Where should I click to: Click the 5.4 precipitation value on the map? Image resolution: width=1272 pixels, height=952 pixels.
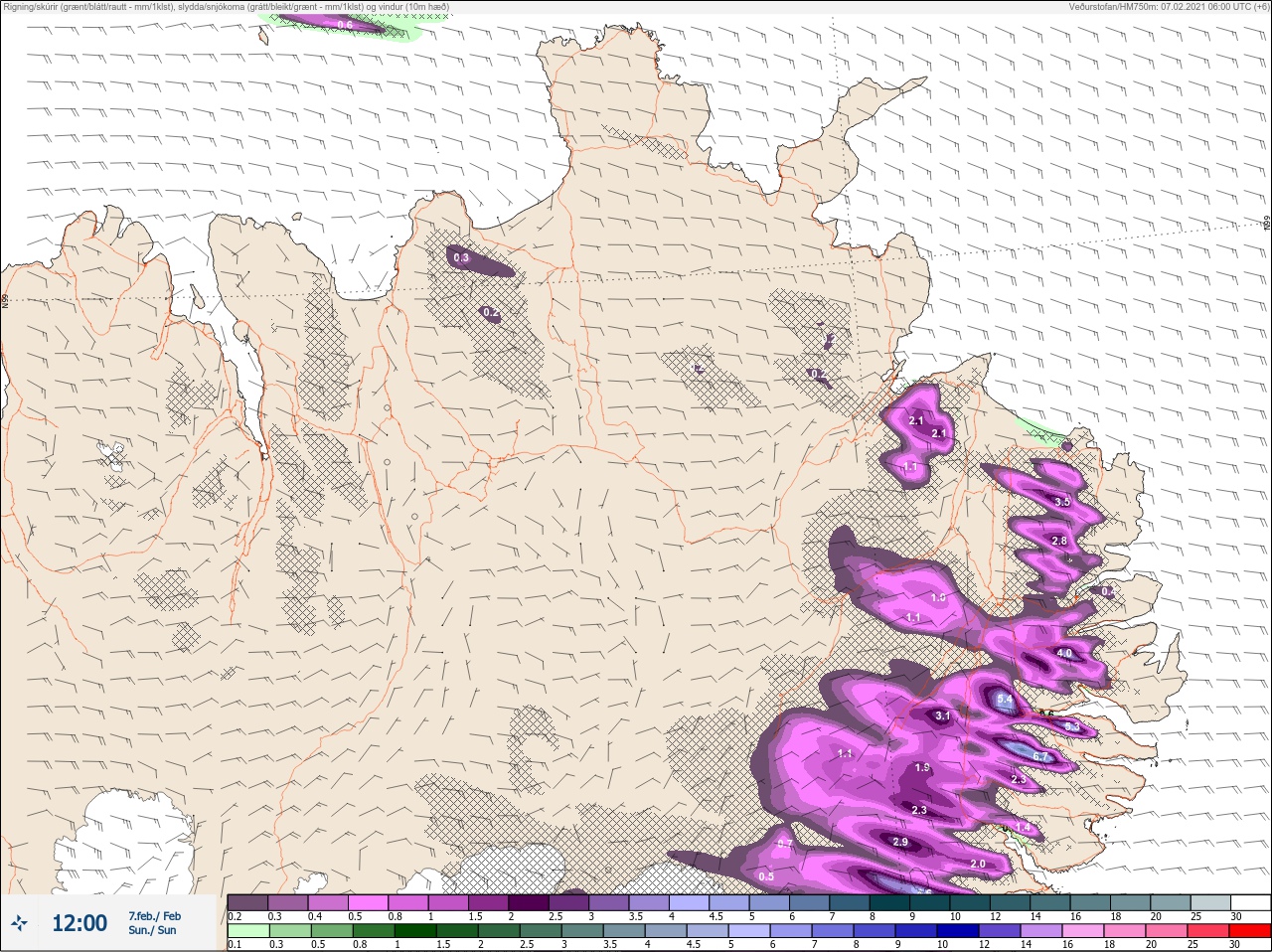coord(1005,700)
